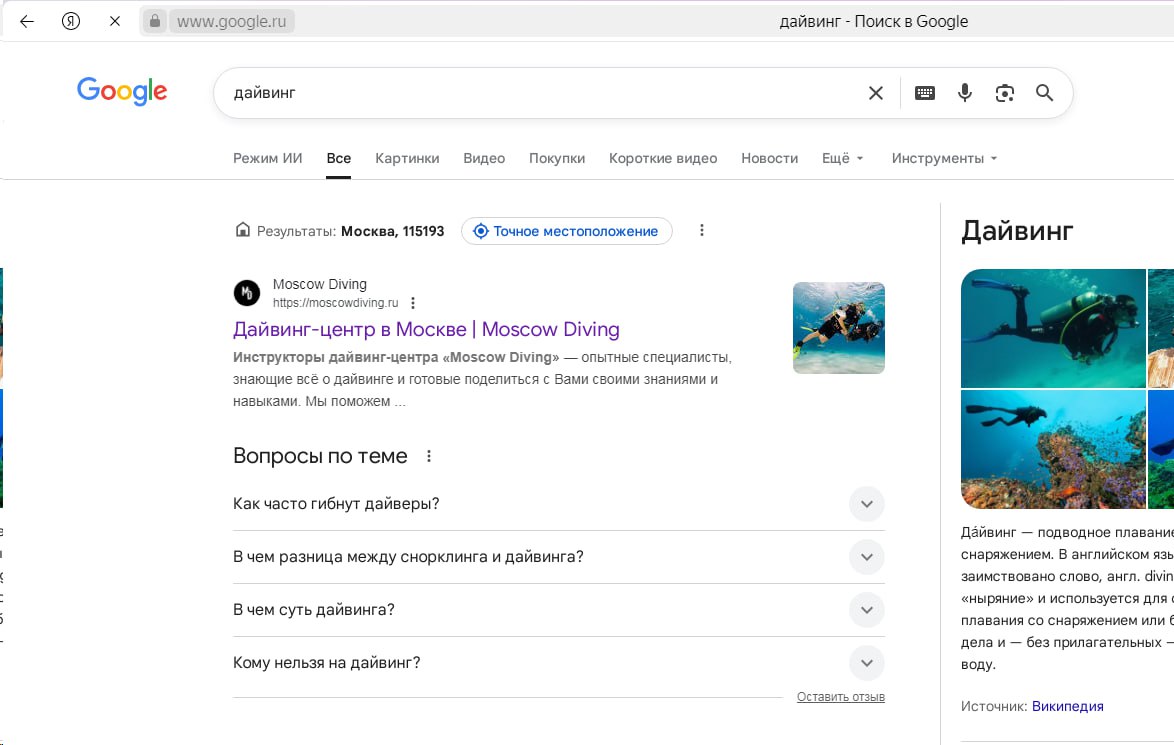The image size is (1174, 745).
Task: Open search by image camera icon
Action: pyautogui.click(x=1004, y=93)
